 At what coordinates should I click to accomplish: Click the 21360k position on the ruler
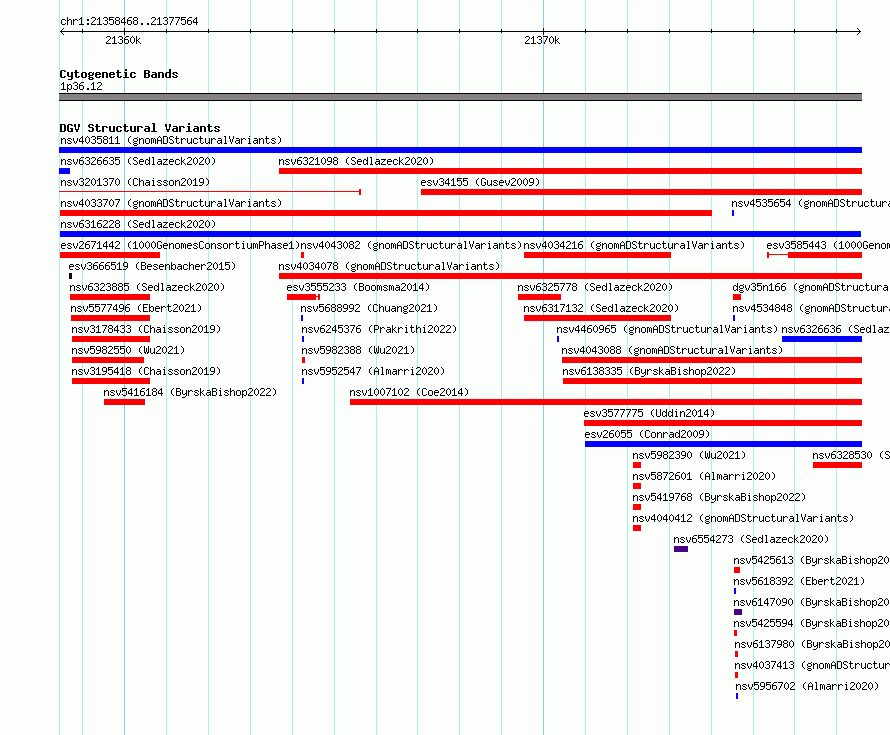(x=123, y=40)
